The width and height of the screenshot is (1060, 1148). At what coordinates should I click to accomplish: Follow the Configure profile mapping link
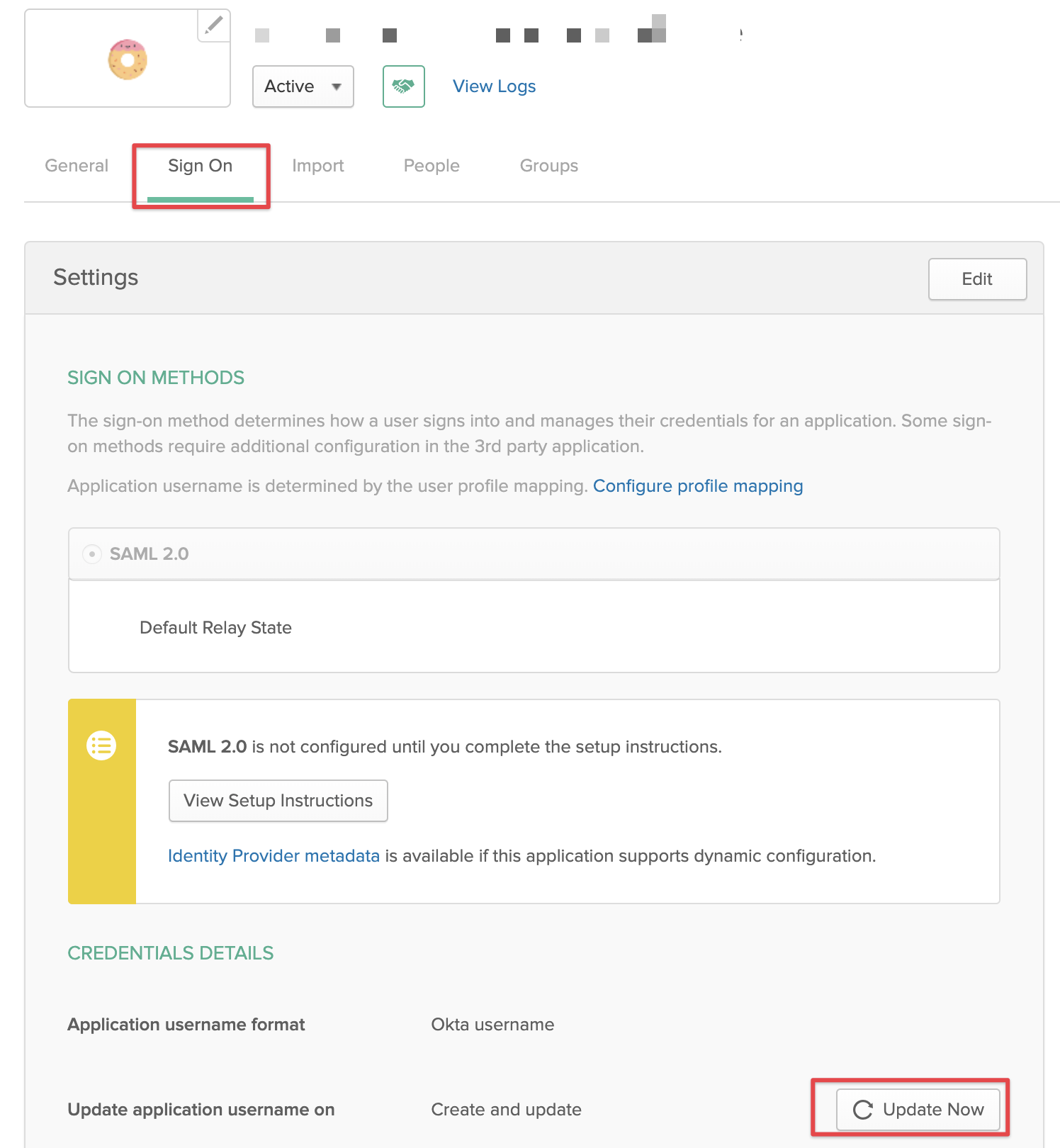[697, 486]
